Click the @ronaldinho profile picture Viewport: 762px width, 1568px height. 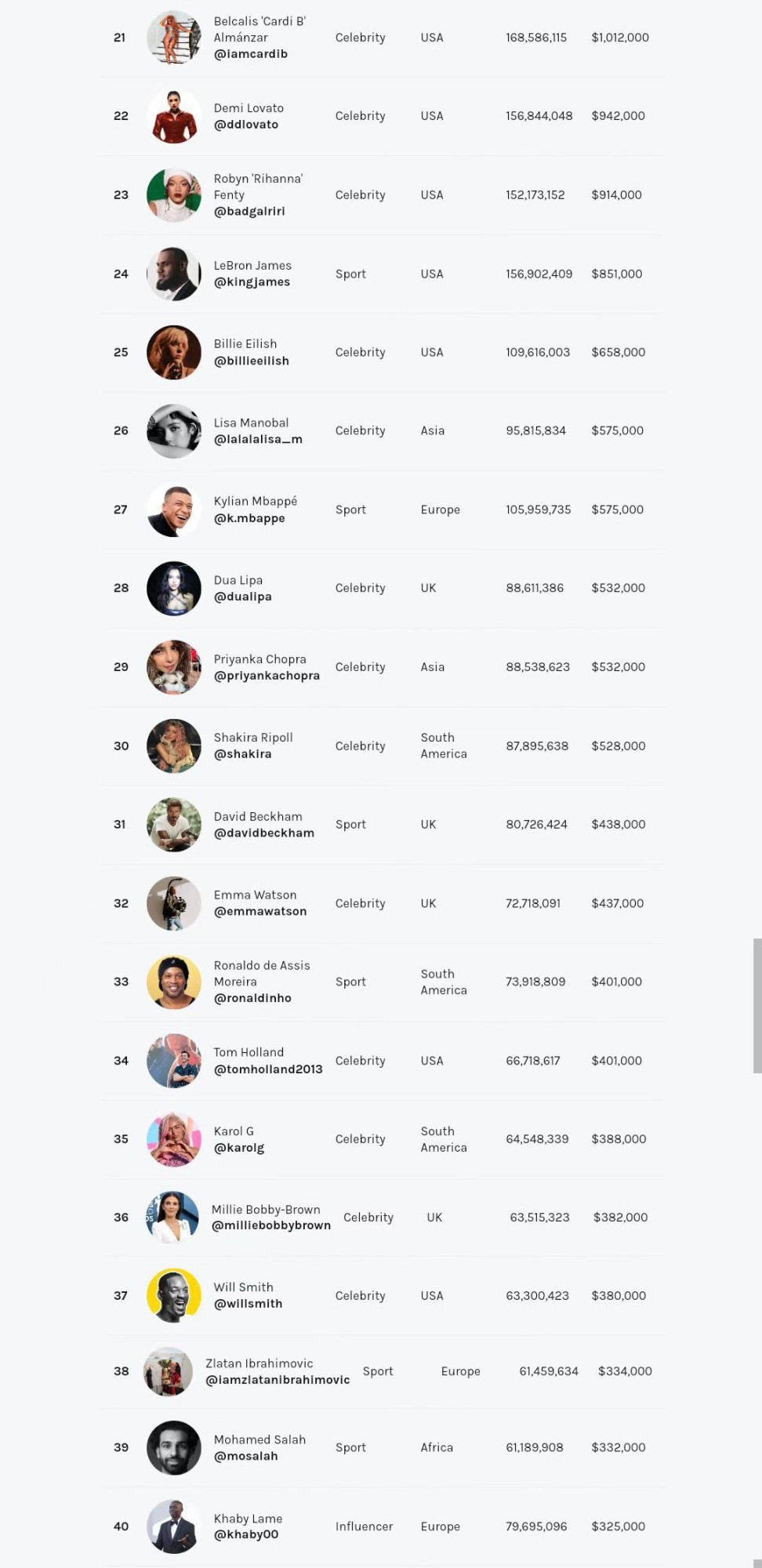pos(174,982)
